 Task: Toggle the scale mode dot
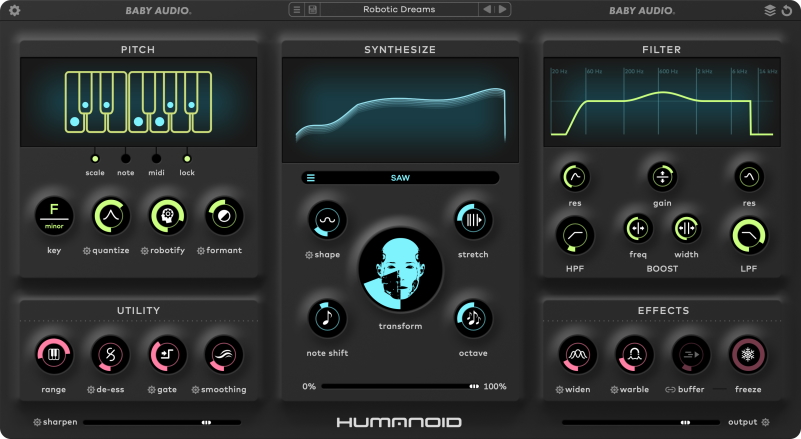[x=95, y=158]
